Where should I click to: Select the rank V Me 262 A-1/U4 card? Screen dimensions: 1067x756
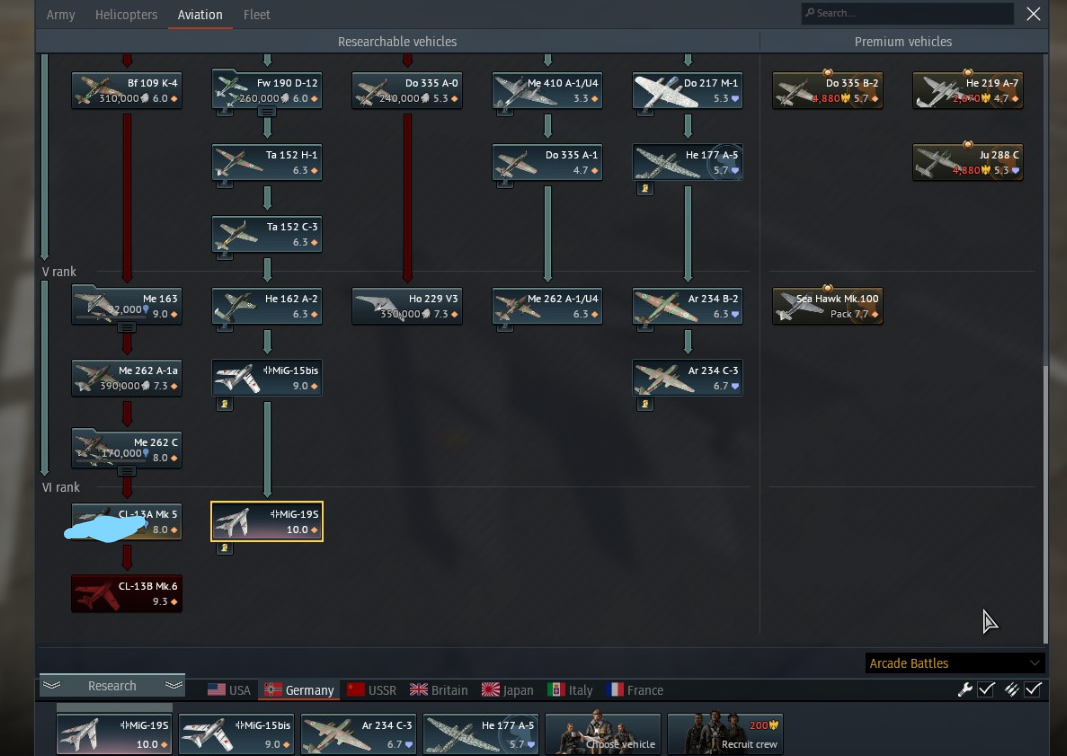(547, 306)
